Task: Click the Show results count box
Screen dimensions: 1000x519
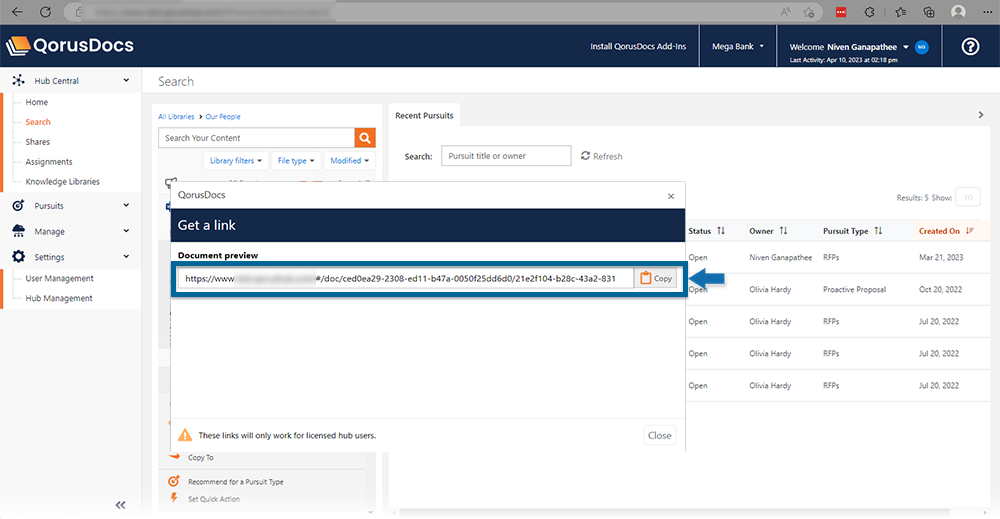Action: (967, 198)
